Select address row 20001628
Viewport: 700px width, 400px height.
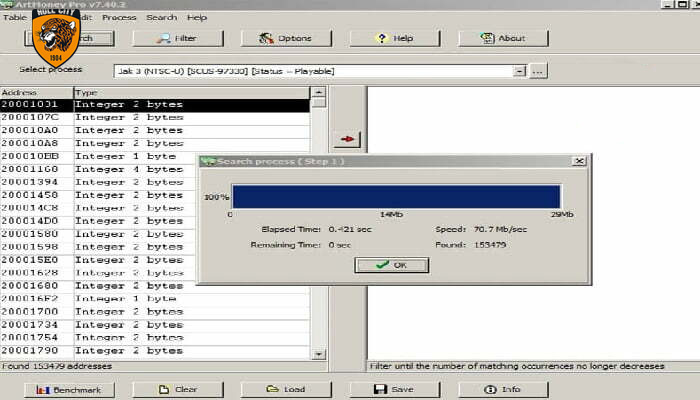pos(98,273)
